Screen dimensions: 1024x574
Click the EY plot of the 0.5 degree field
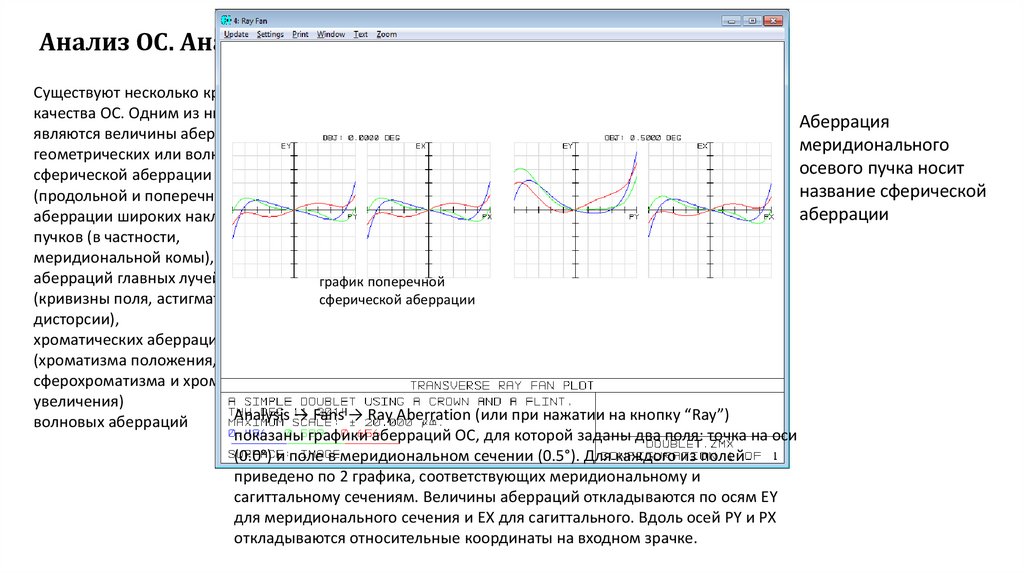[x=575, y=210]
